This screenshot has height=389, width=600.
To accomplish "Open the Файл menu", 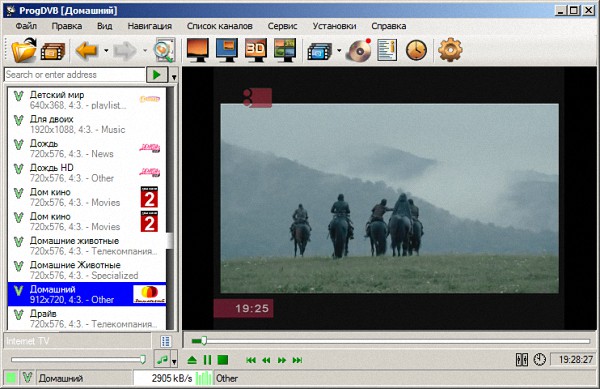I will click(26, 26).
